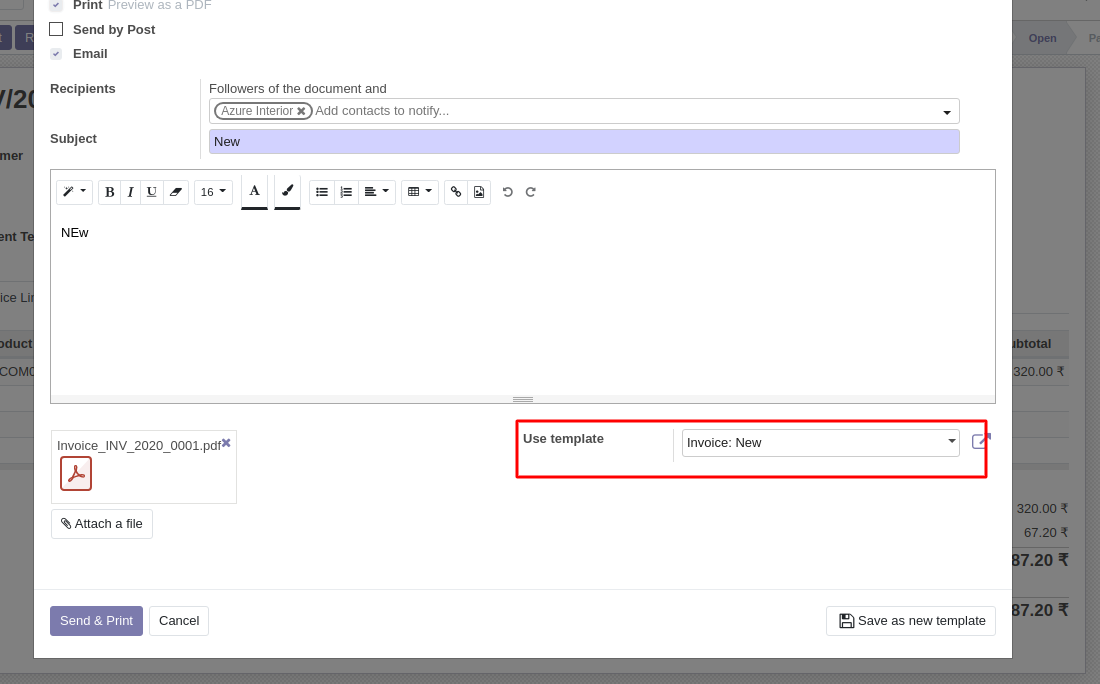The height and width of the screenshot is (684, 1100).
Task: Click the Open status in background page
Action: (x=1042, y=38)
